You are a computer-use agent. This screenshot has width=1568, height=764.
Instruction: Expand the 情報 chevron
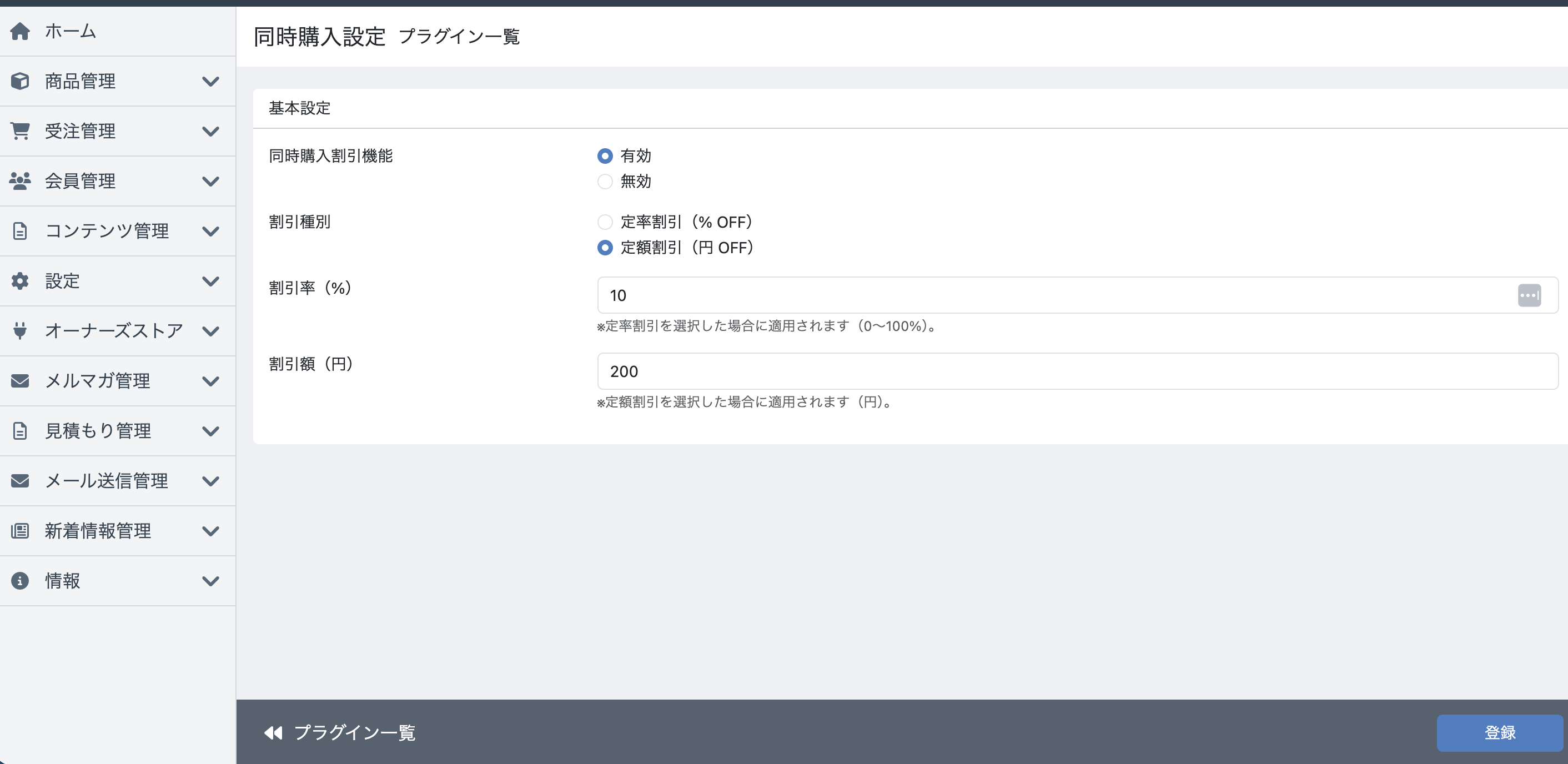(x=210, y=580)
